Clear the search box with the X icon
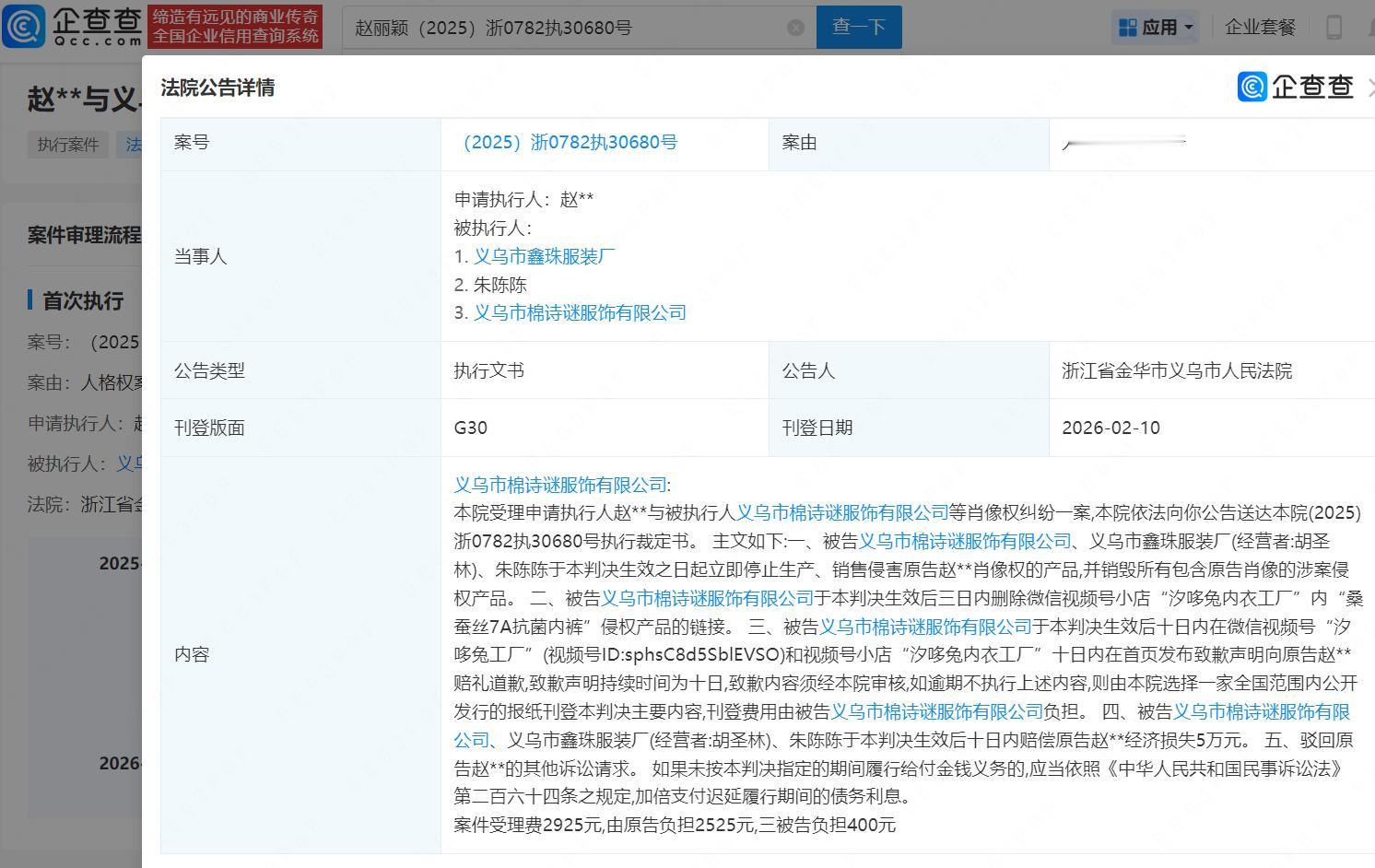This screenshot has width=1375, height=868. click(x=796, y=28)
